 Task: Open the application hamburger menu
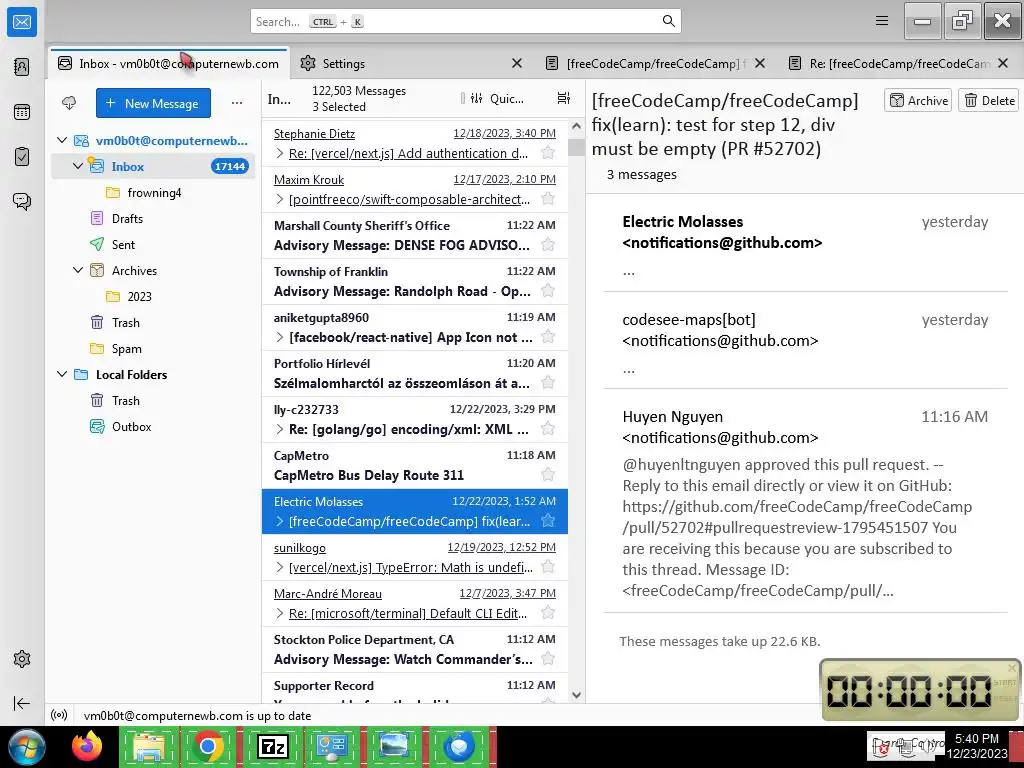tap(882, 21)
